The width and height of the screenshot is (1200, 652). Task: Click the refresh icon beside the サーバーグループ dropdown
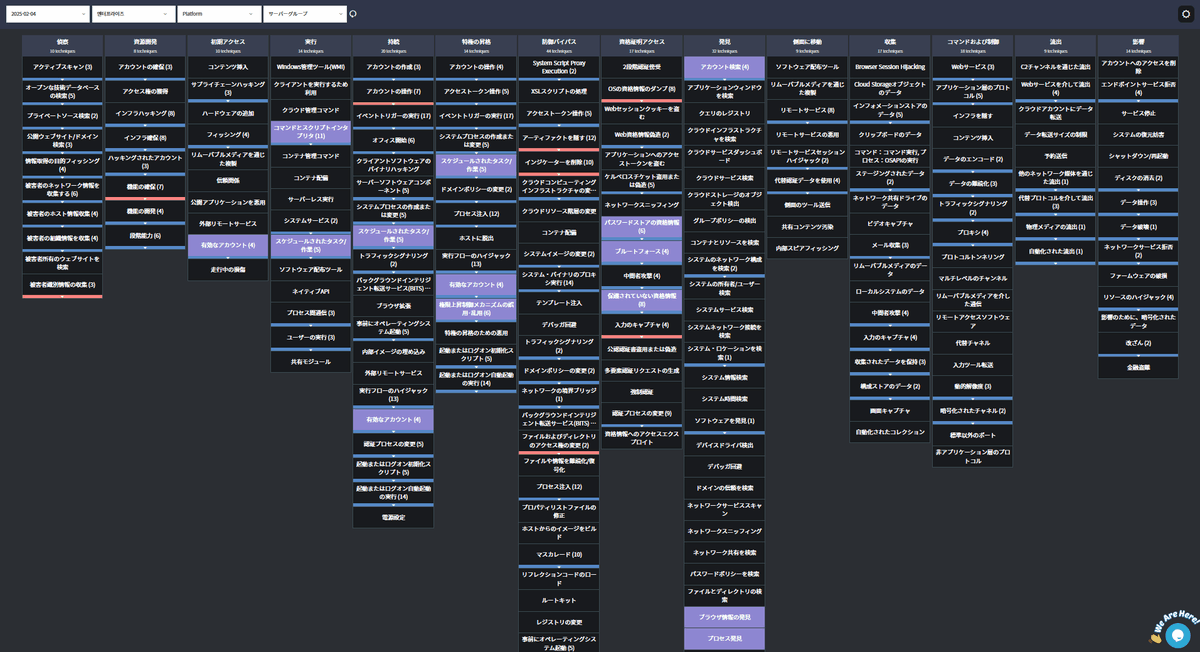(352, 14)
